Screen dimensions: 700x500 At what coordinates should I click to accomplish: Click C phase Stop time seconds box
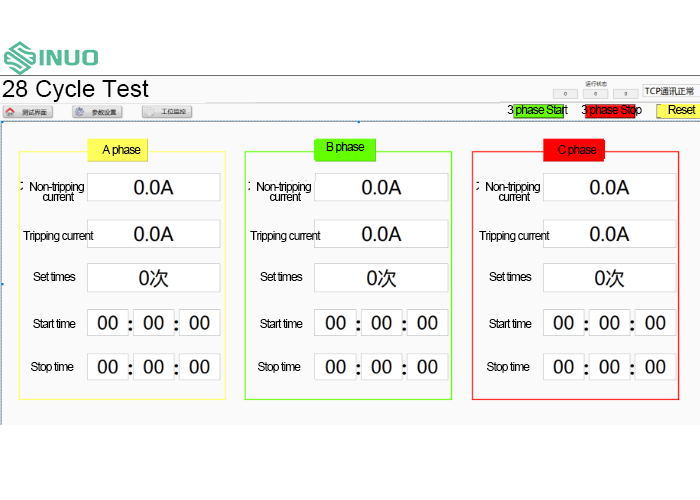click(655, 367)
